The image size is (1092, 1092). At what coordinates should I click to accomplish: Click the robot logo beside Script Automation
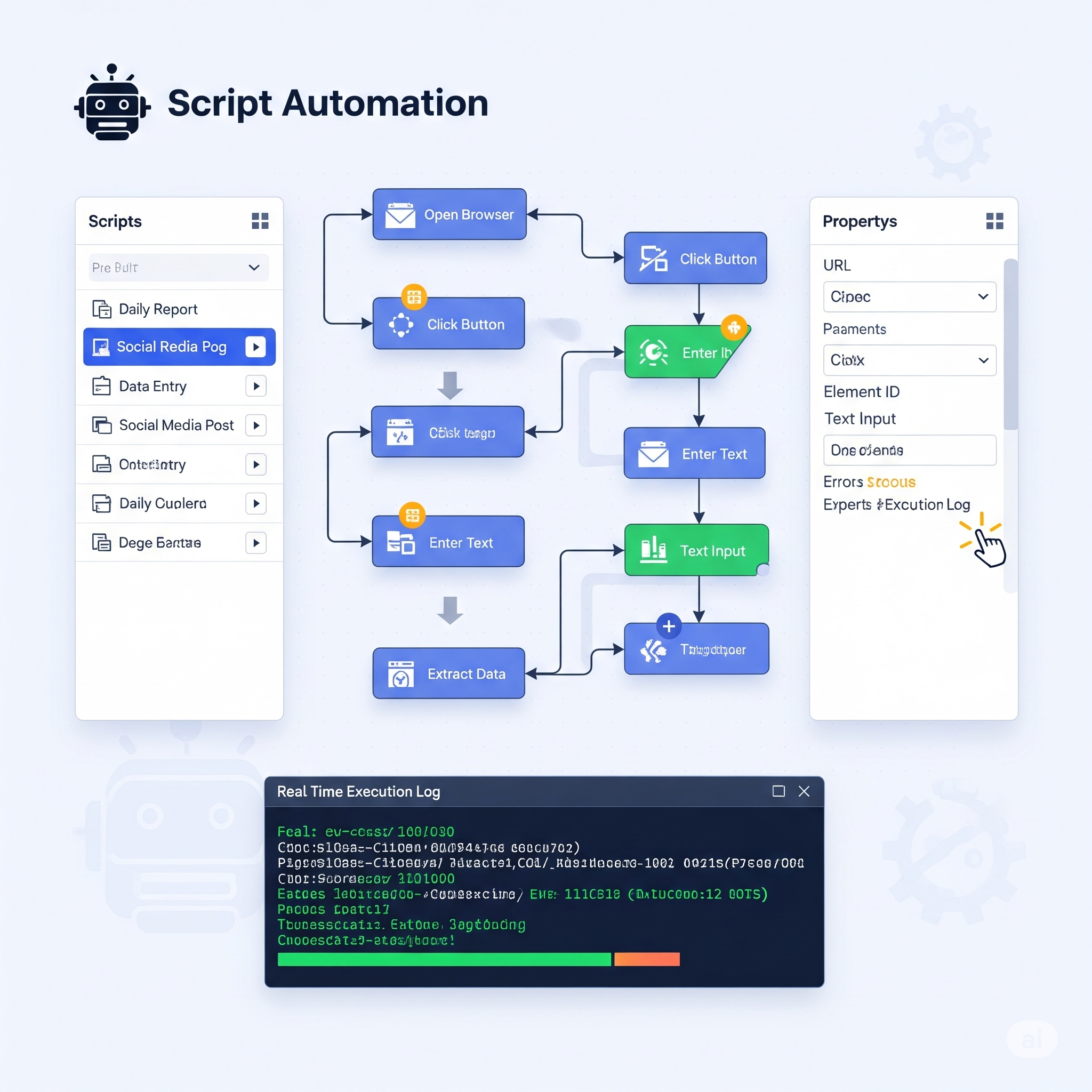(113, 103)
